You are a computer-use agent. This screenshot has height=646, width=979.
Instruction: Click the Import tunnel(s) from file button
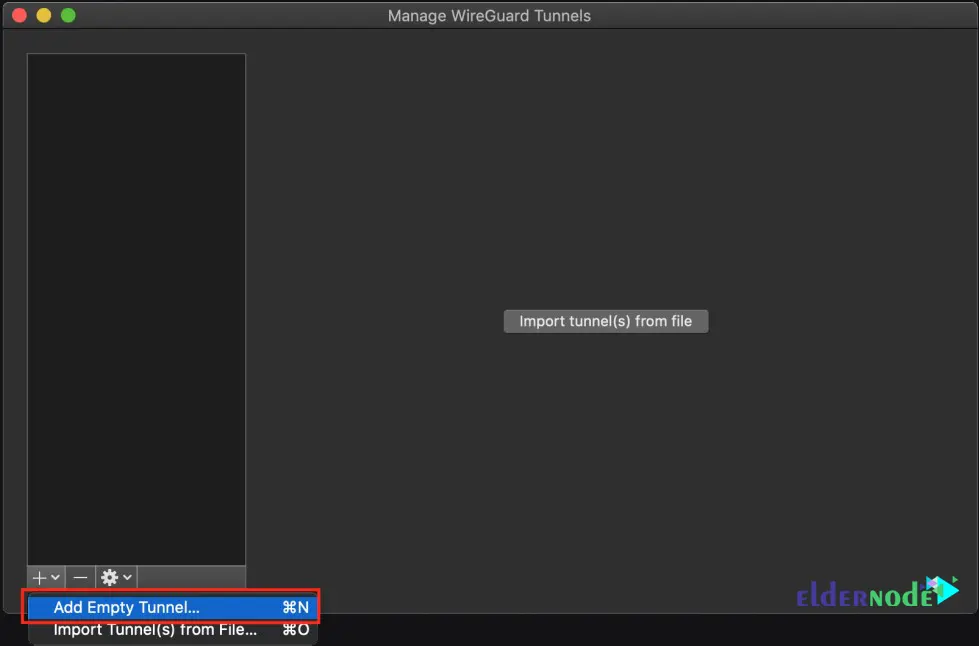tap(605, 321)
